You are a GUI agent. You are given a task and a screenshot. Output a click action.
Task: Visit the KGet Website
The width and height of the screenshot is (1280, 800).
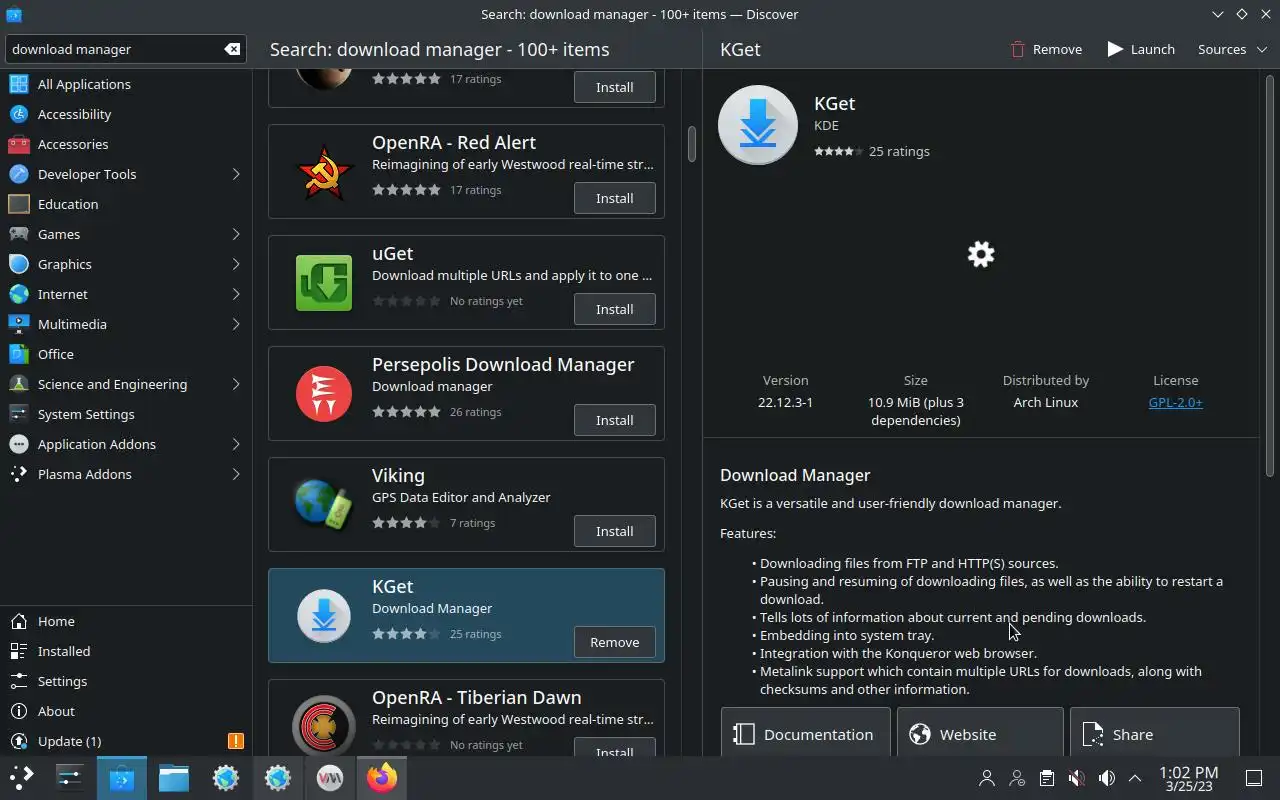[x=980, y=734]
